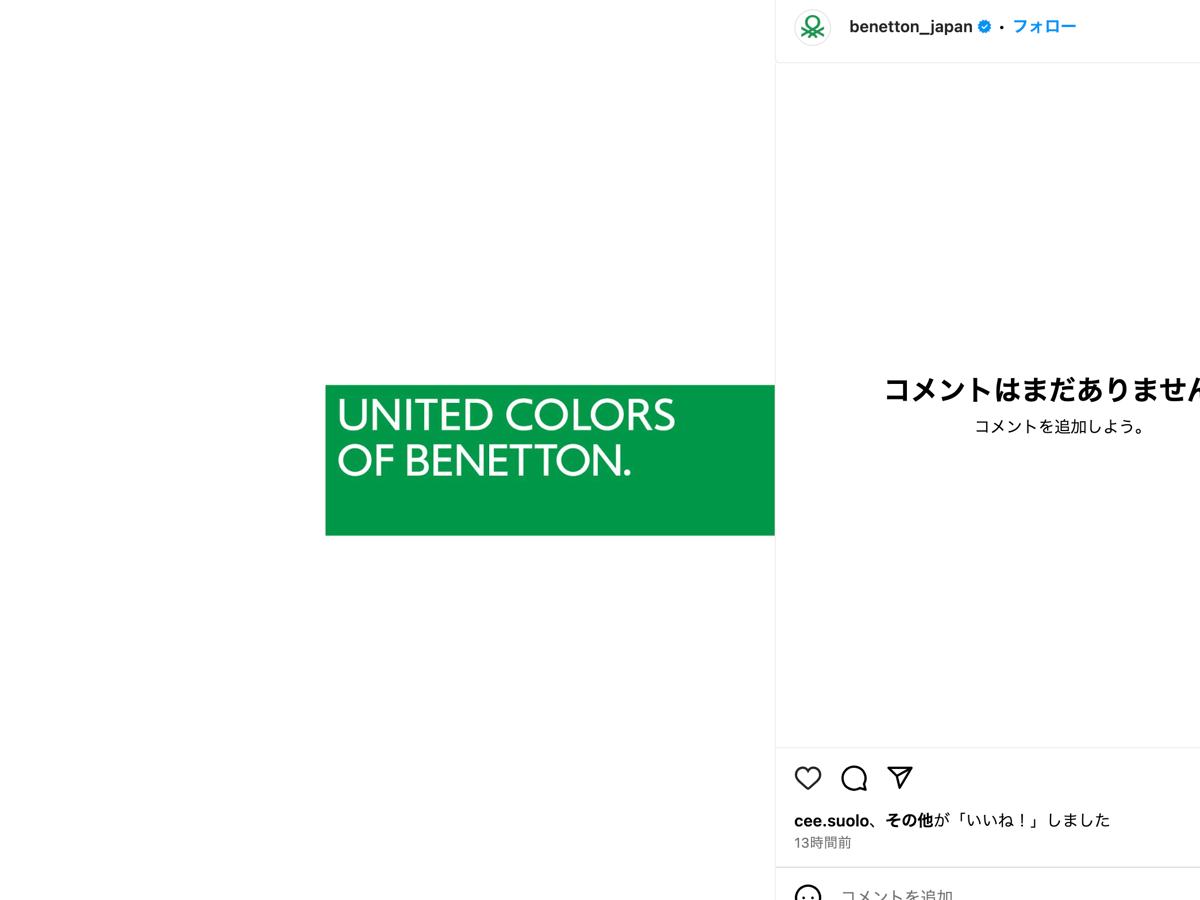Open comments via the speech bubble icon
Viewport: 1200px width, 900px height.
[x=853, y=778]
